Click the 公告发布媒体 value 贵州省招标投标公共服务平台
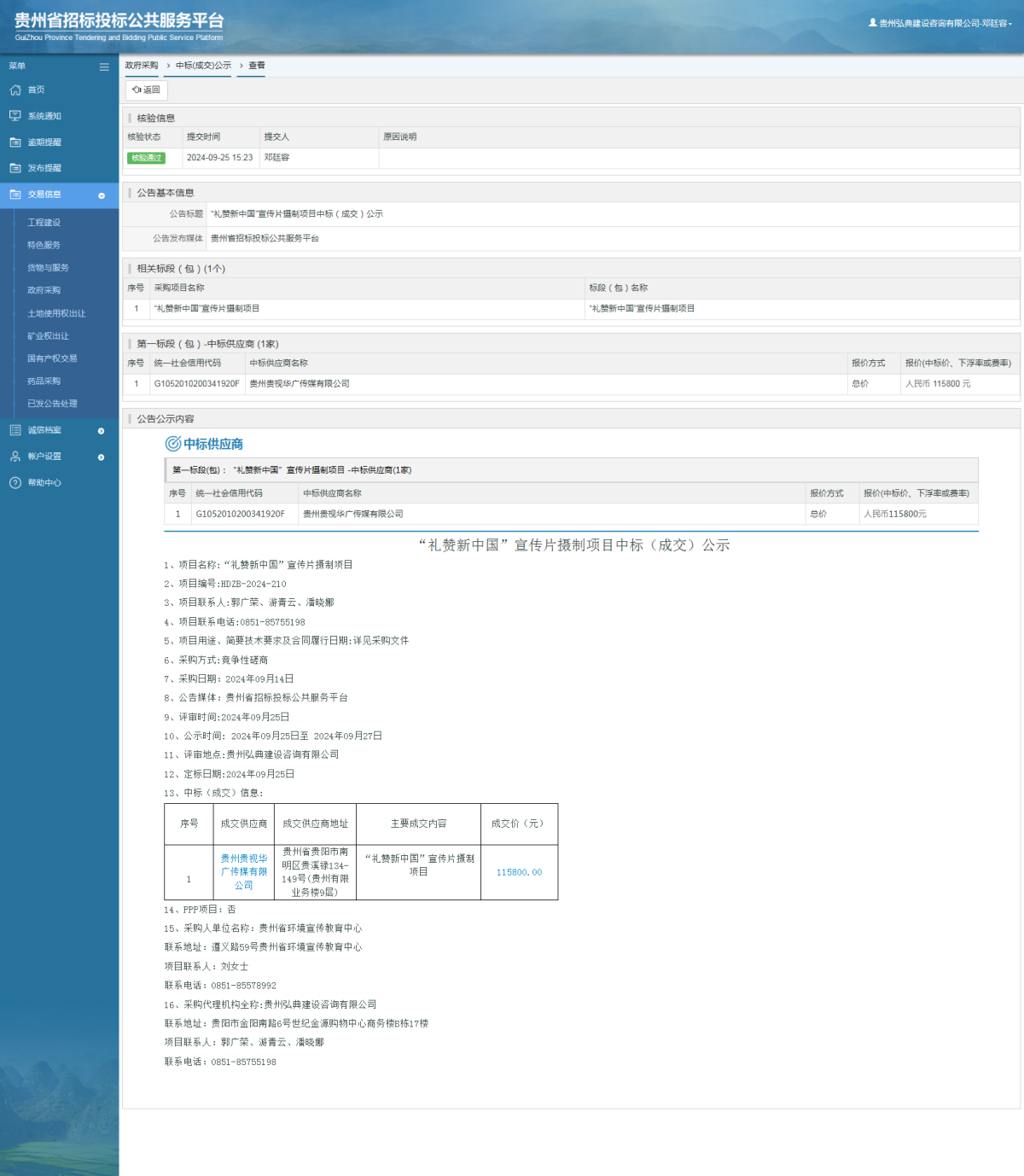Image resolution: width=1024 pixels, height=1176 pixels. pos(265,239)
